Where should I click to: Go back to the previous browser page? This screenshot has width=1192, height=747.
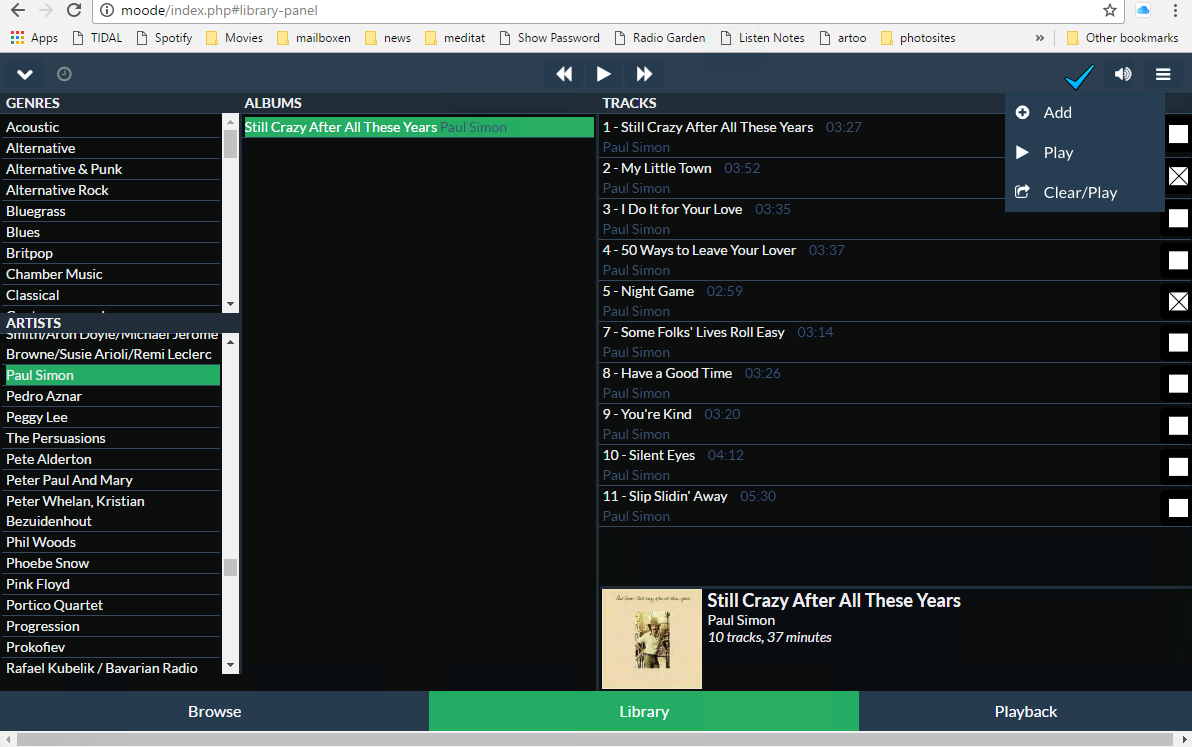pyautogui.click(x=18, y=11)
